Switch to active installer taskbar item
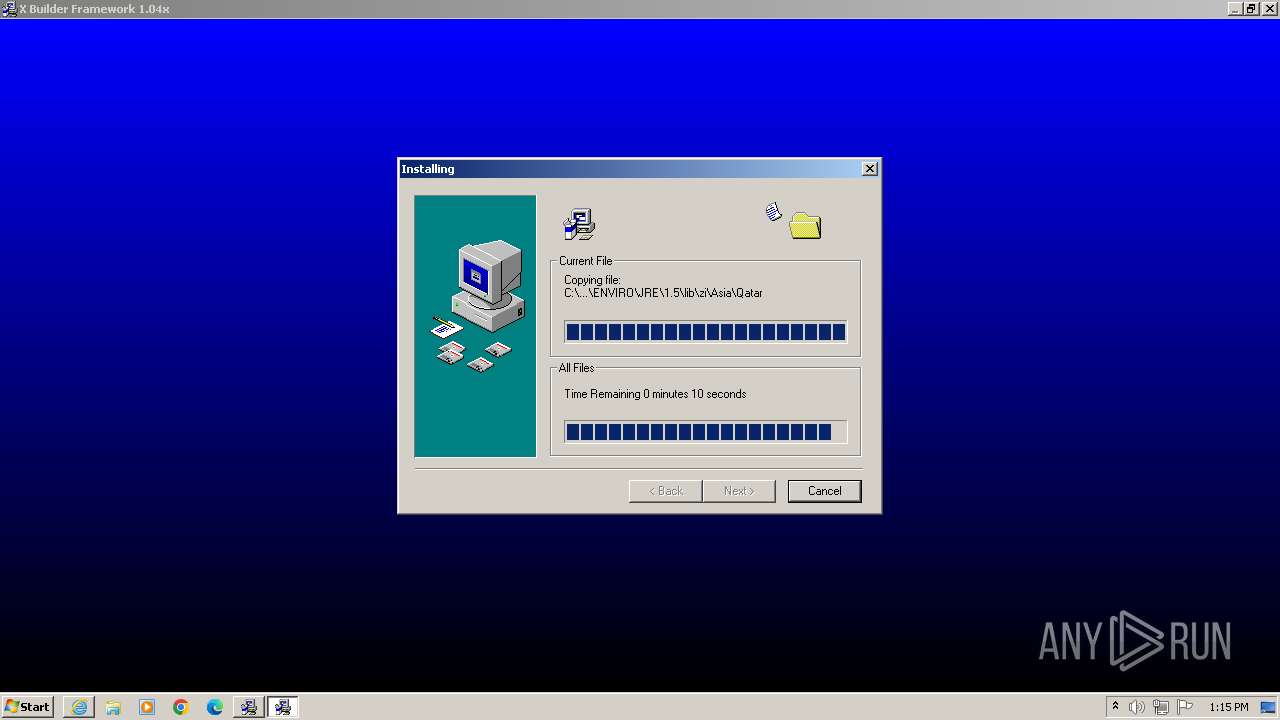 (x=282, y=707)
